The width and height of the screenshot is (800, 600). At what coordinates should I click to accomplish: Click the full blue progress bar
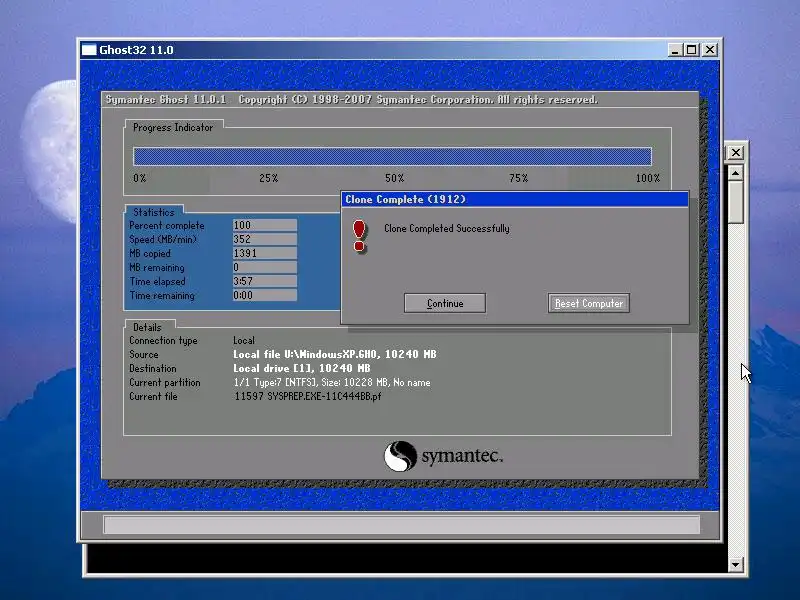pyautogui.click(x=392, y=156)
